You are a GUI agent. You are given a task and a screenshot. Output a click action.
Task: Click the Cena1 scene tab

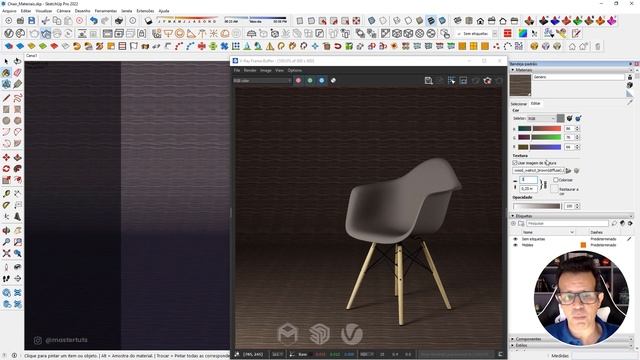click(x=31, y=56)
